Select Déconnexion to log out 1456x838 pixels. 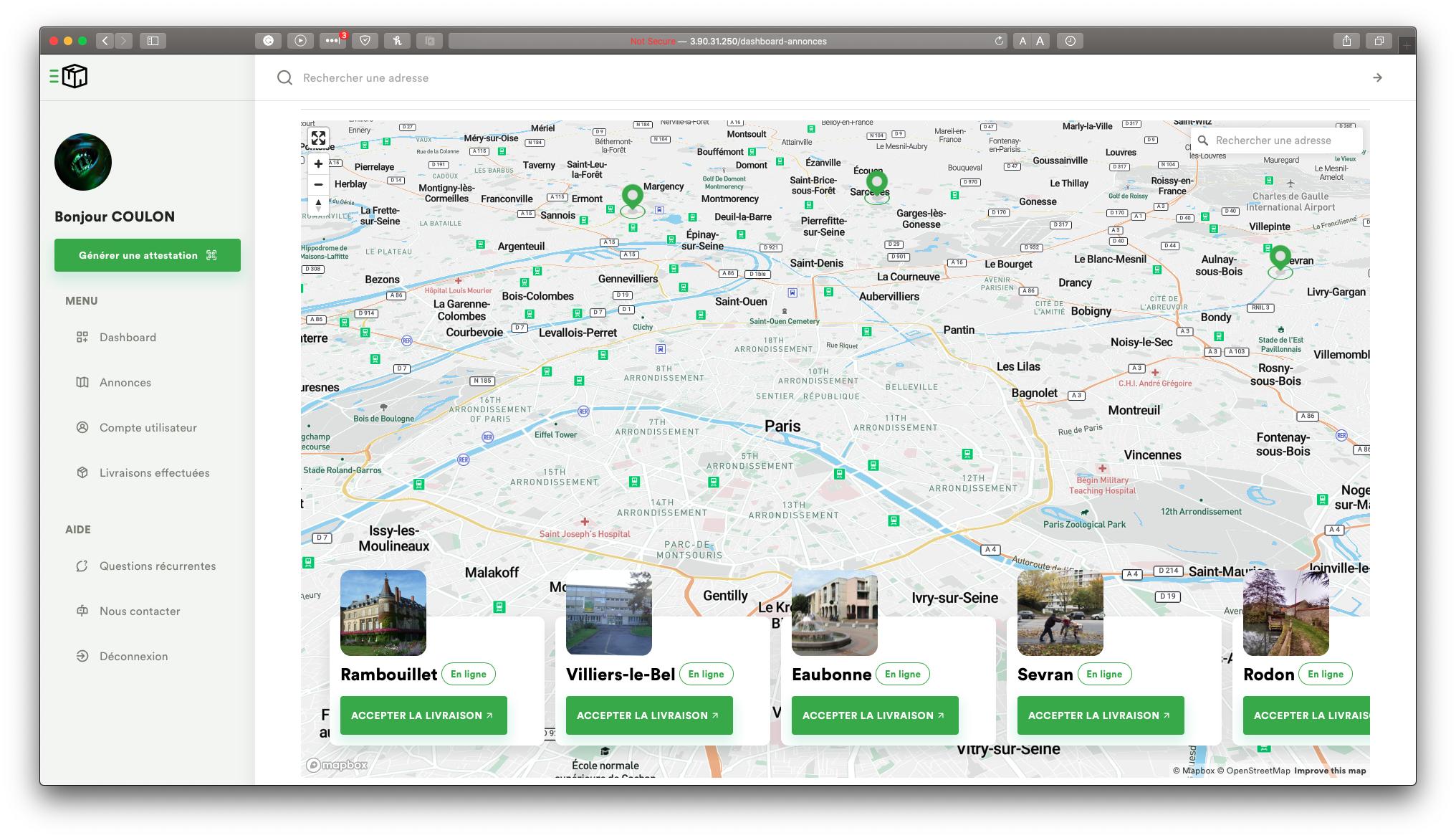coord(133,657)
